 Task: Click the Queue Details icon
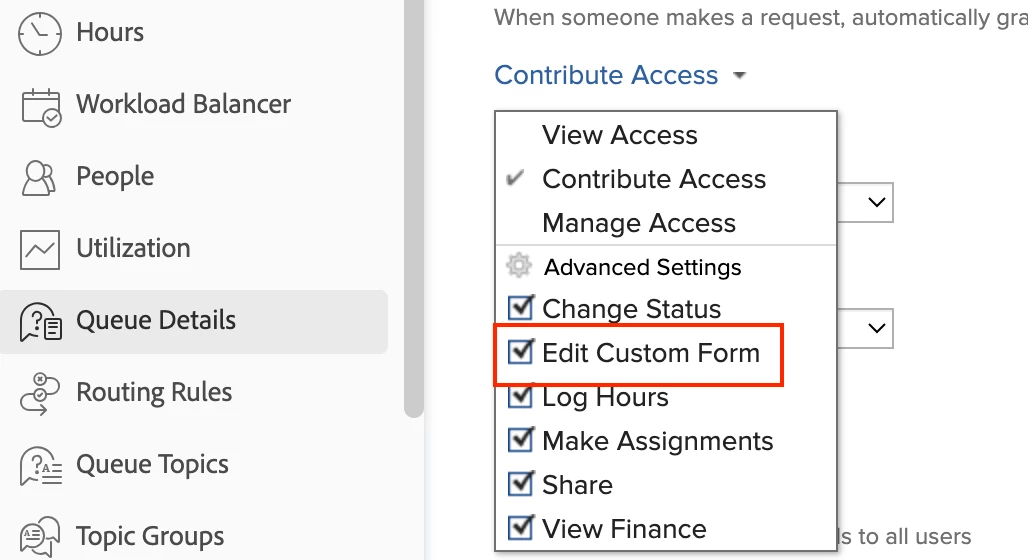point(41,321)
